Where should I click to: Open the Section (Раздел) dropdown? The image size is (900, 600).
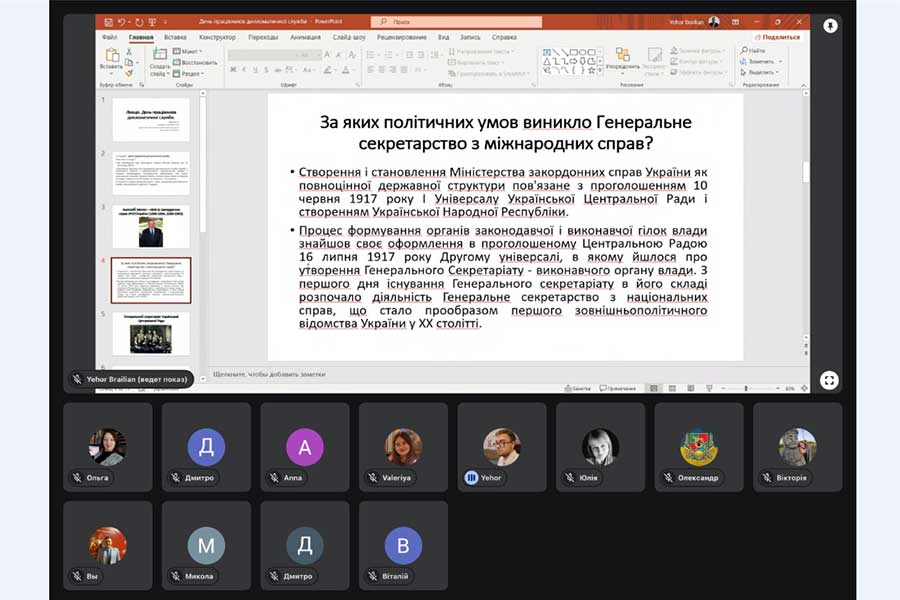pos(188,73)
